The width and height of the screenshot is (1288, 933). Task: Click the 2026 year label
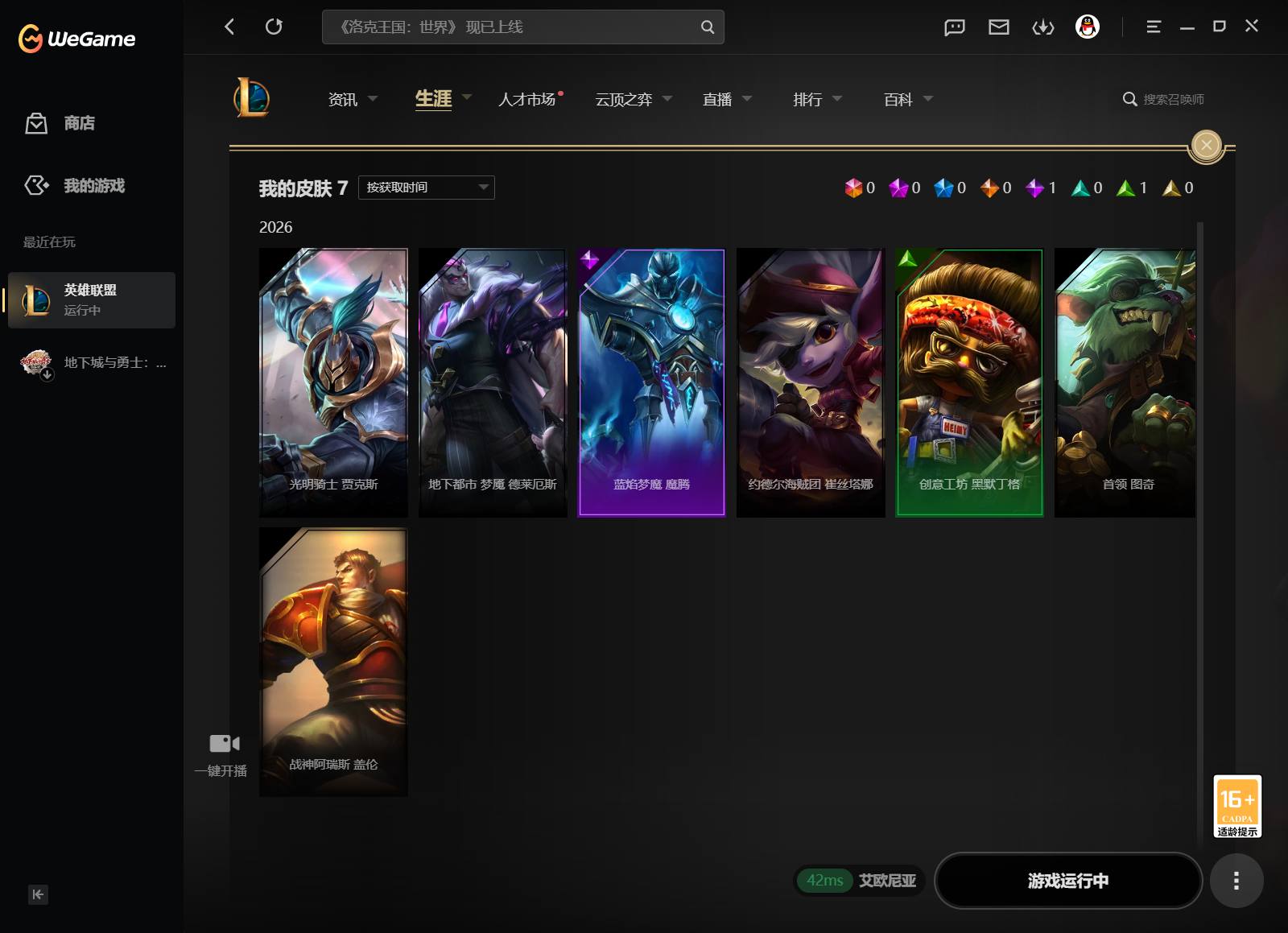point(275,227)
